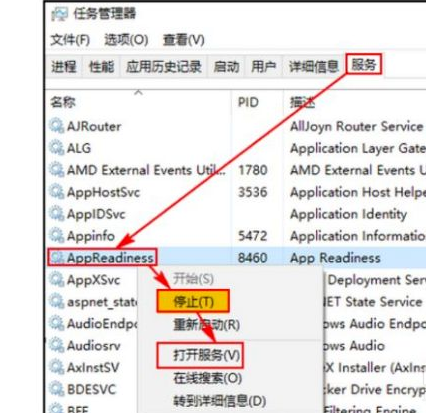Open the 查看(V) menu
Screen dimensions: 426x413
184,40
